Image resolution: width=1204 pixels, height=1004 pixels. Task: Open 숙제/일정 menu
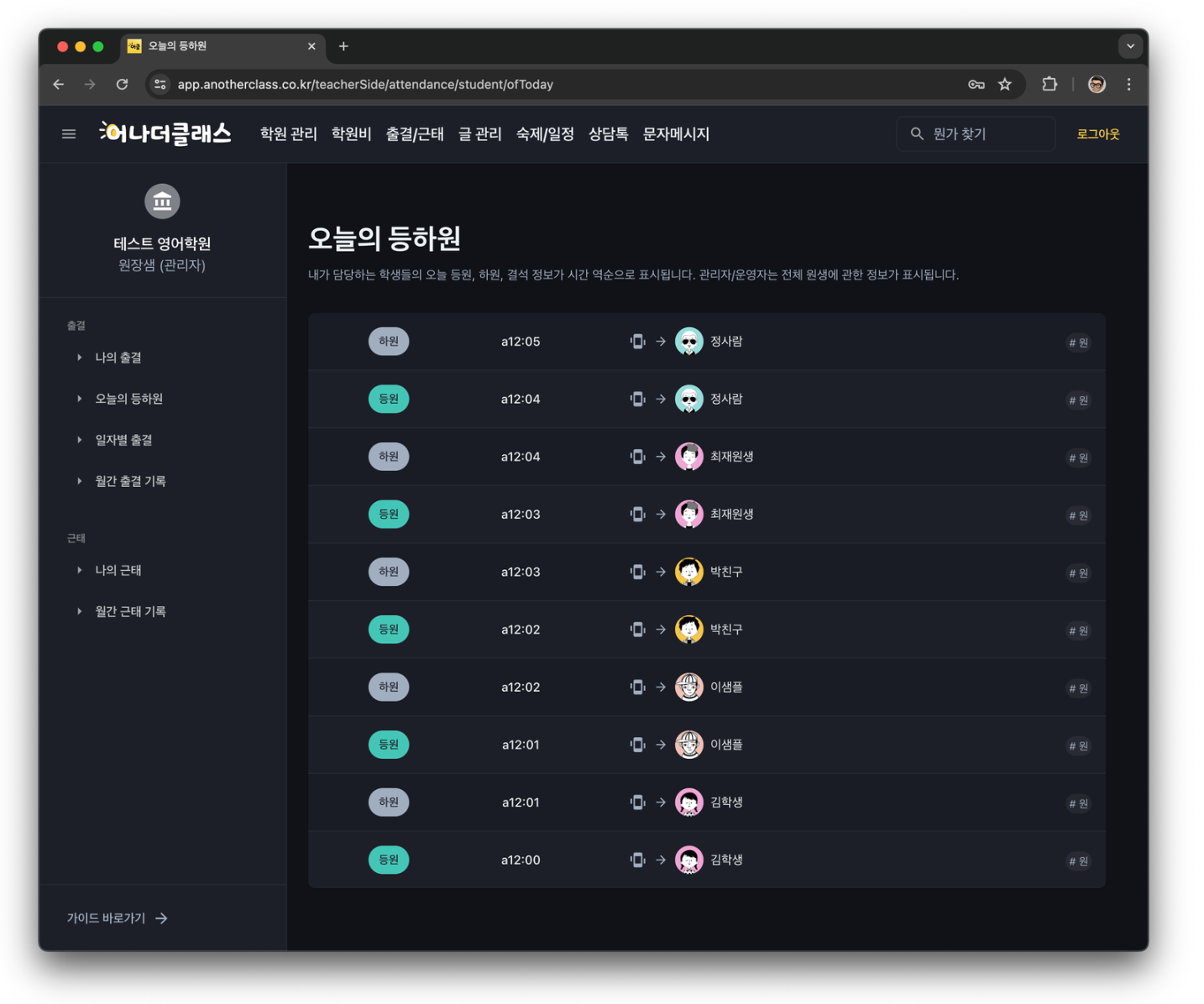(545, 133)
